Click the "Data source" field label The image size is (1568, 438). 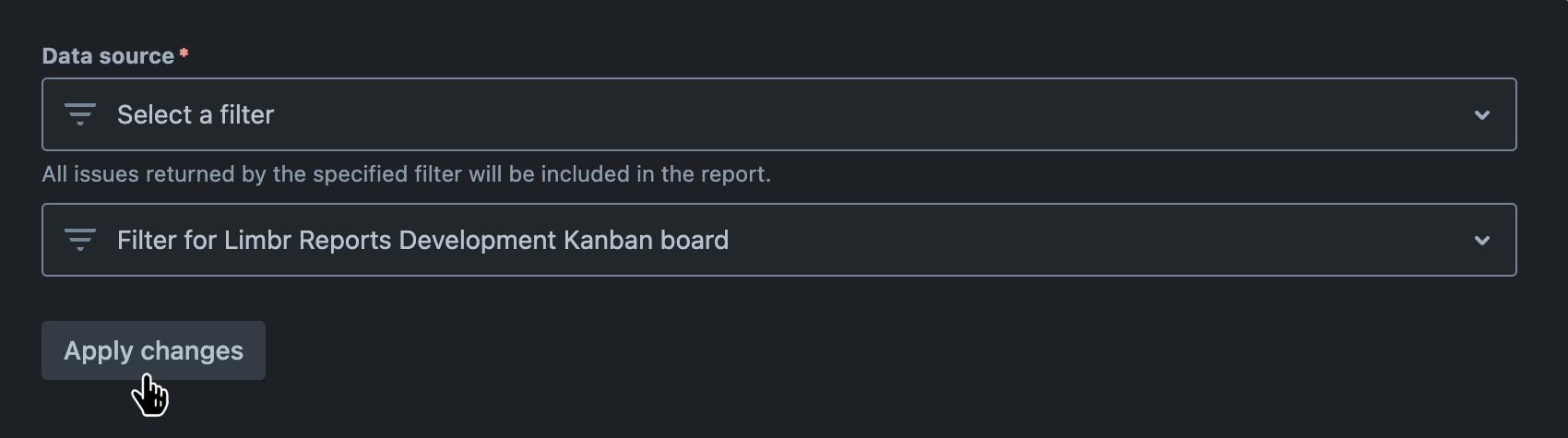(108, 56)
